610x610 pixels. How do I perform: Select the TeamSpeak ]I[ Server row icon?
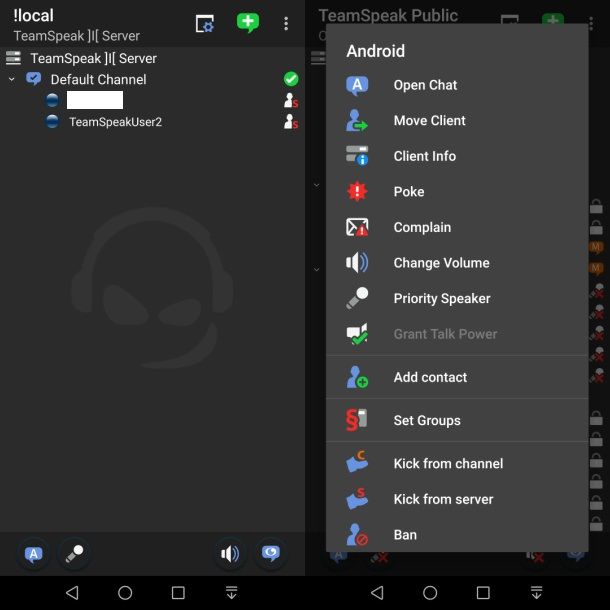13,58
